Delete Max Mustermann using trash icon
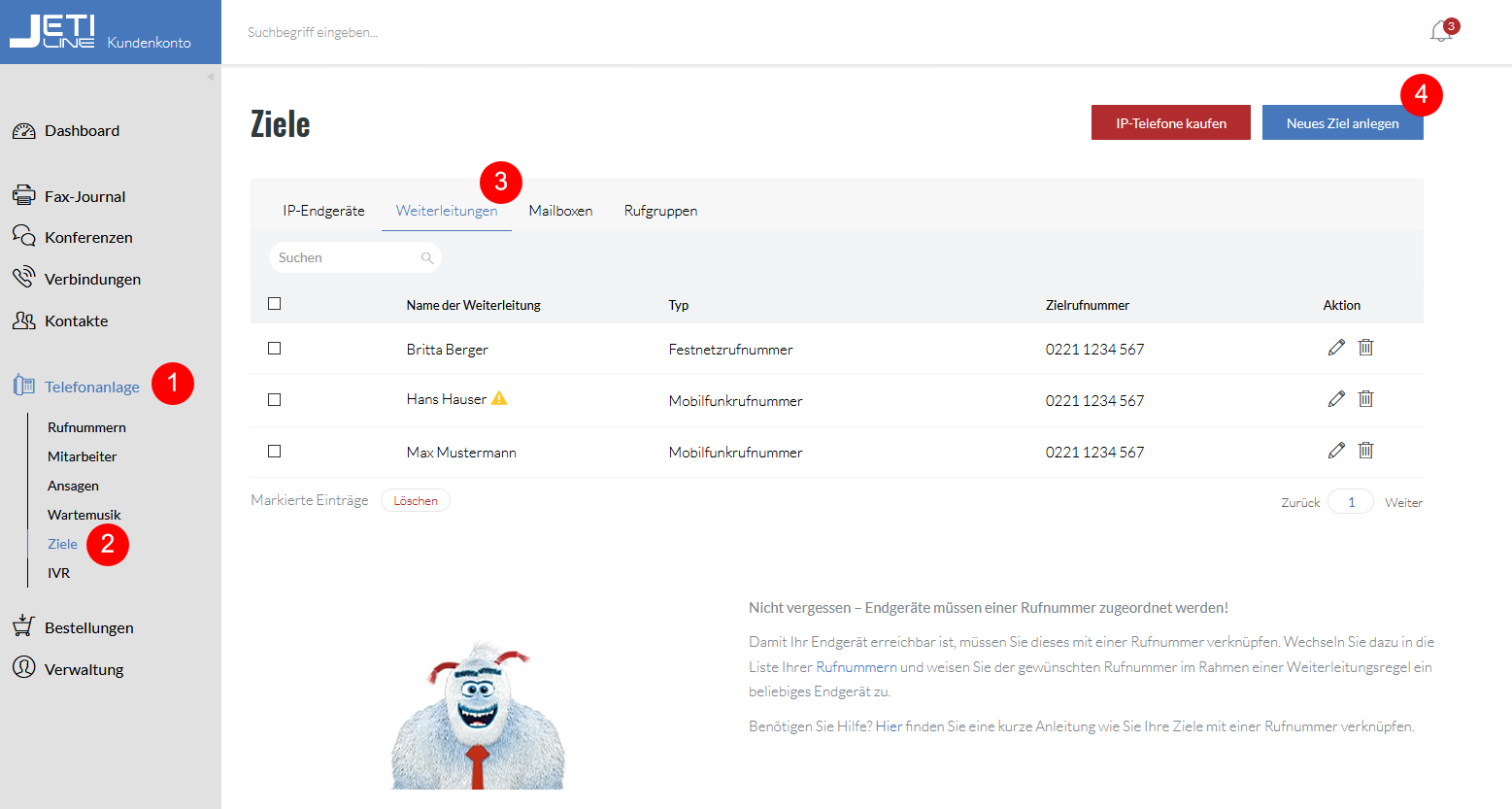The height and width of the screenshot is (809, 1512). point(1365,451)
